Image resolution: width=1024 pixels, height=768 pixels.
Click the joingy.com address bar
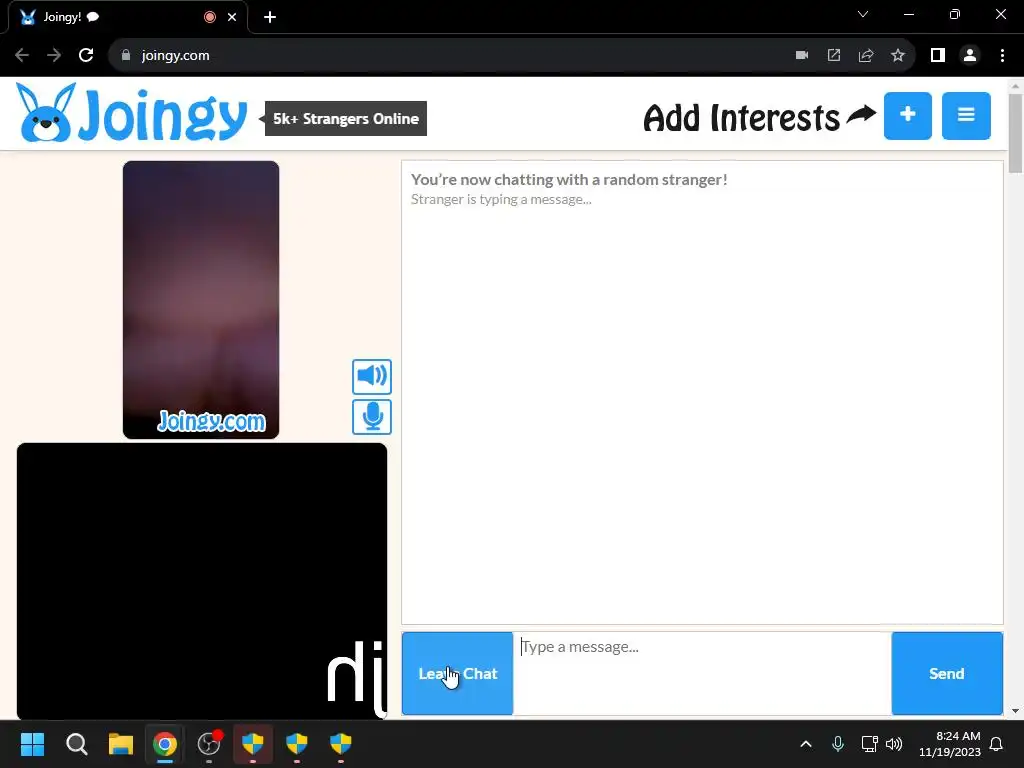click(x=451, y=56)
